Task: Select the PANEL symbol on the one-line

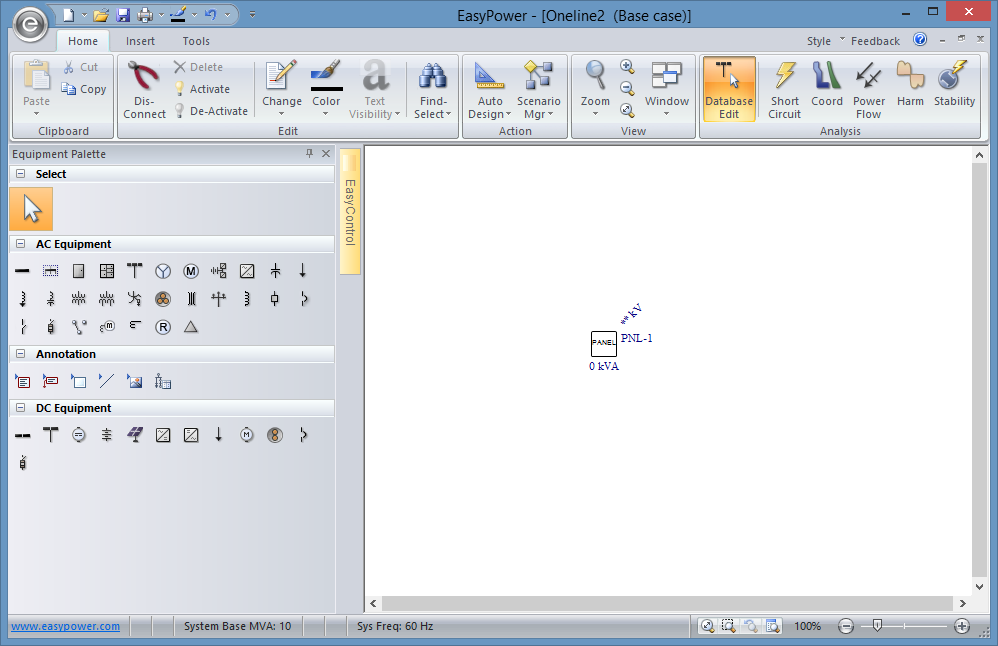Action: coord(603,343)
